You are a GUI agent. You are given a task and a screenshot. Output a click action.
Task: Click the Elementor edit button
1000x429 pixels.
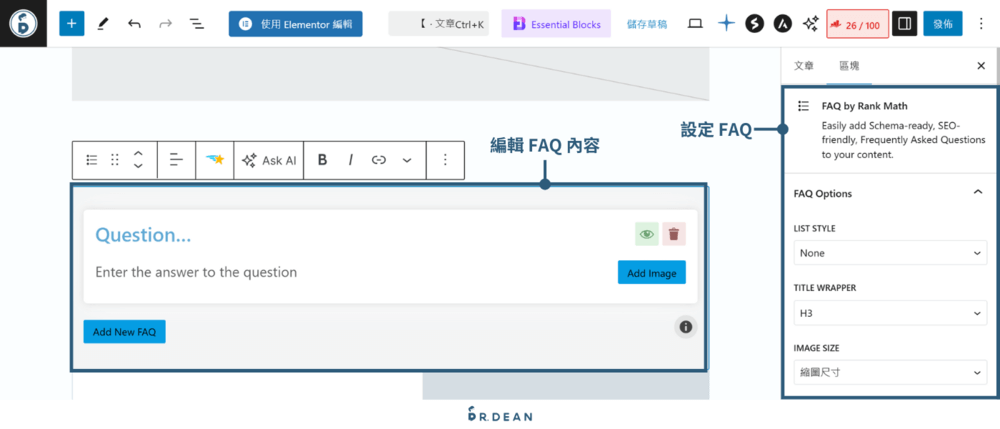coord(295,24)
